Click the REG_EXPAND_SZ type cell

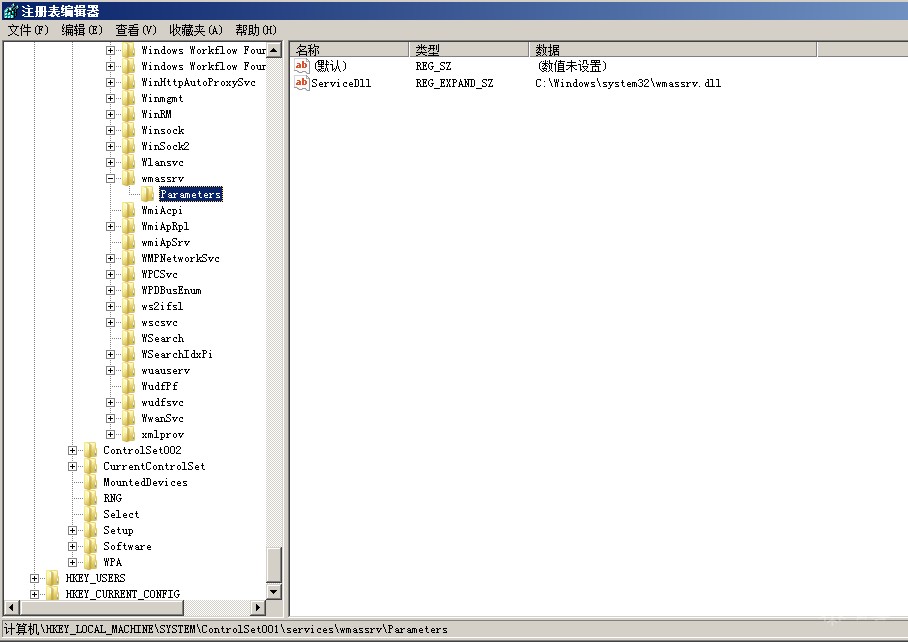click(455, 83)
